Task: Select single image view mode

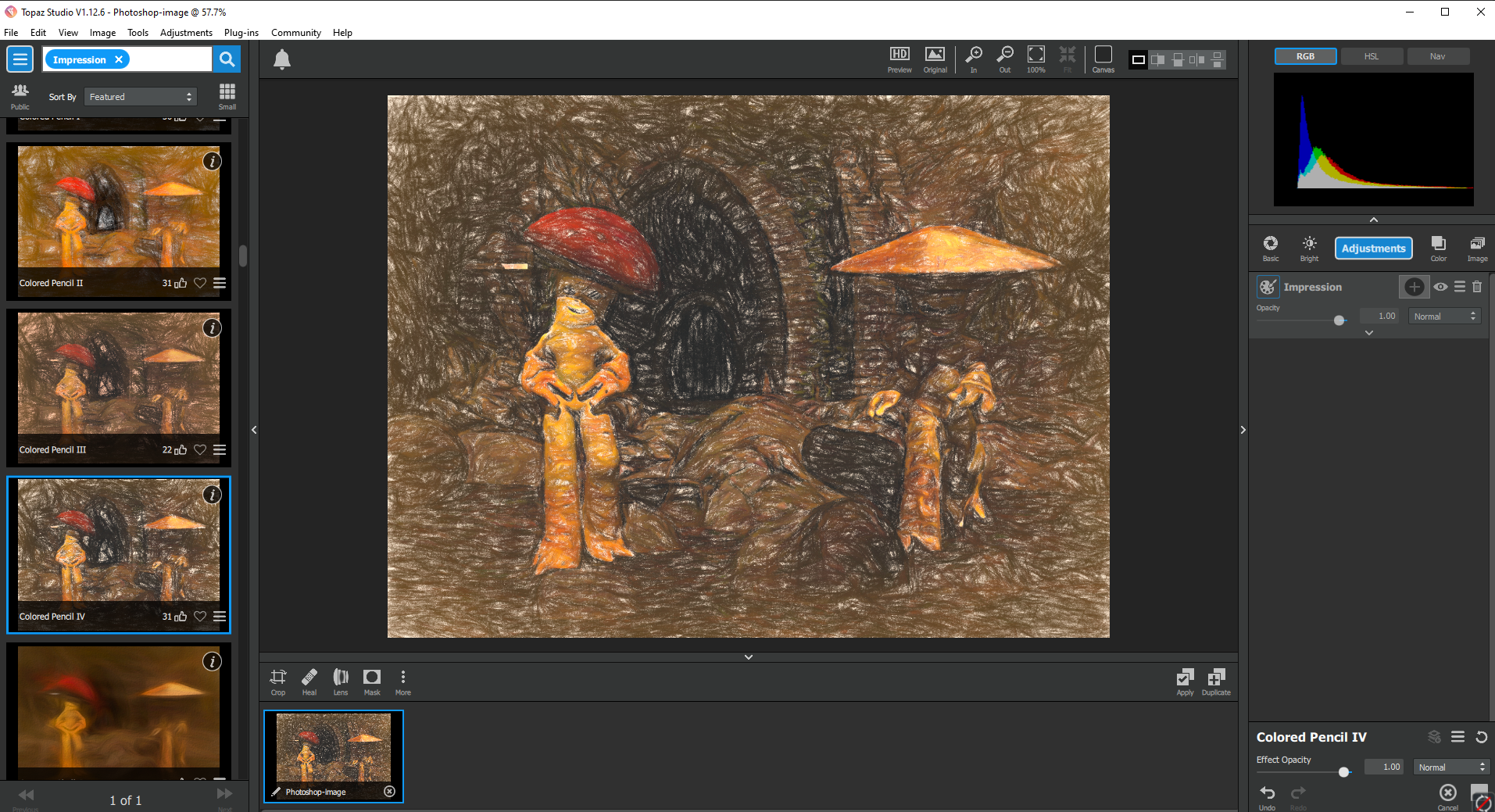Action: (1139, 59)
